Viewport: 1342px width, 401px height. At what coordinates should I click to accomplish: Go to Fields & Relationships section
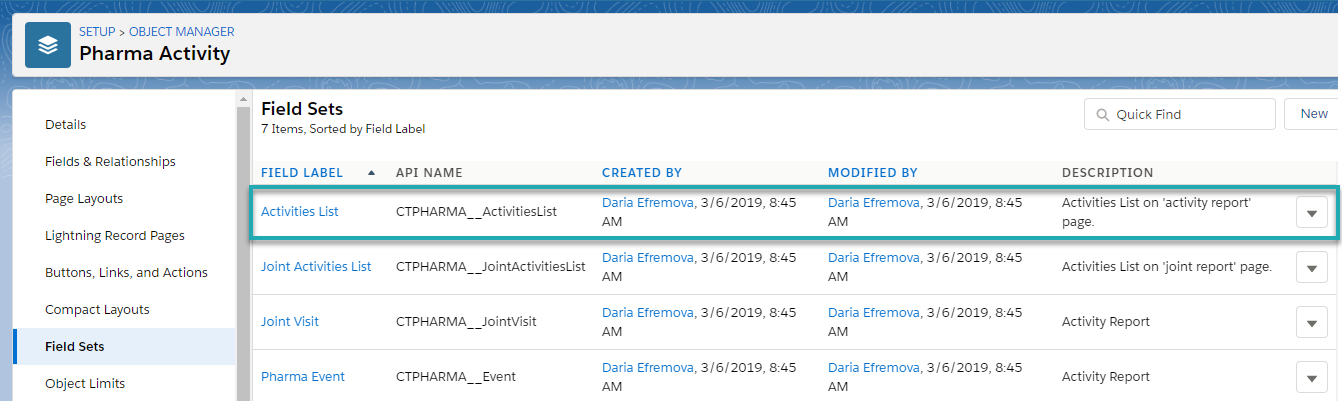click(110, 162)
